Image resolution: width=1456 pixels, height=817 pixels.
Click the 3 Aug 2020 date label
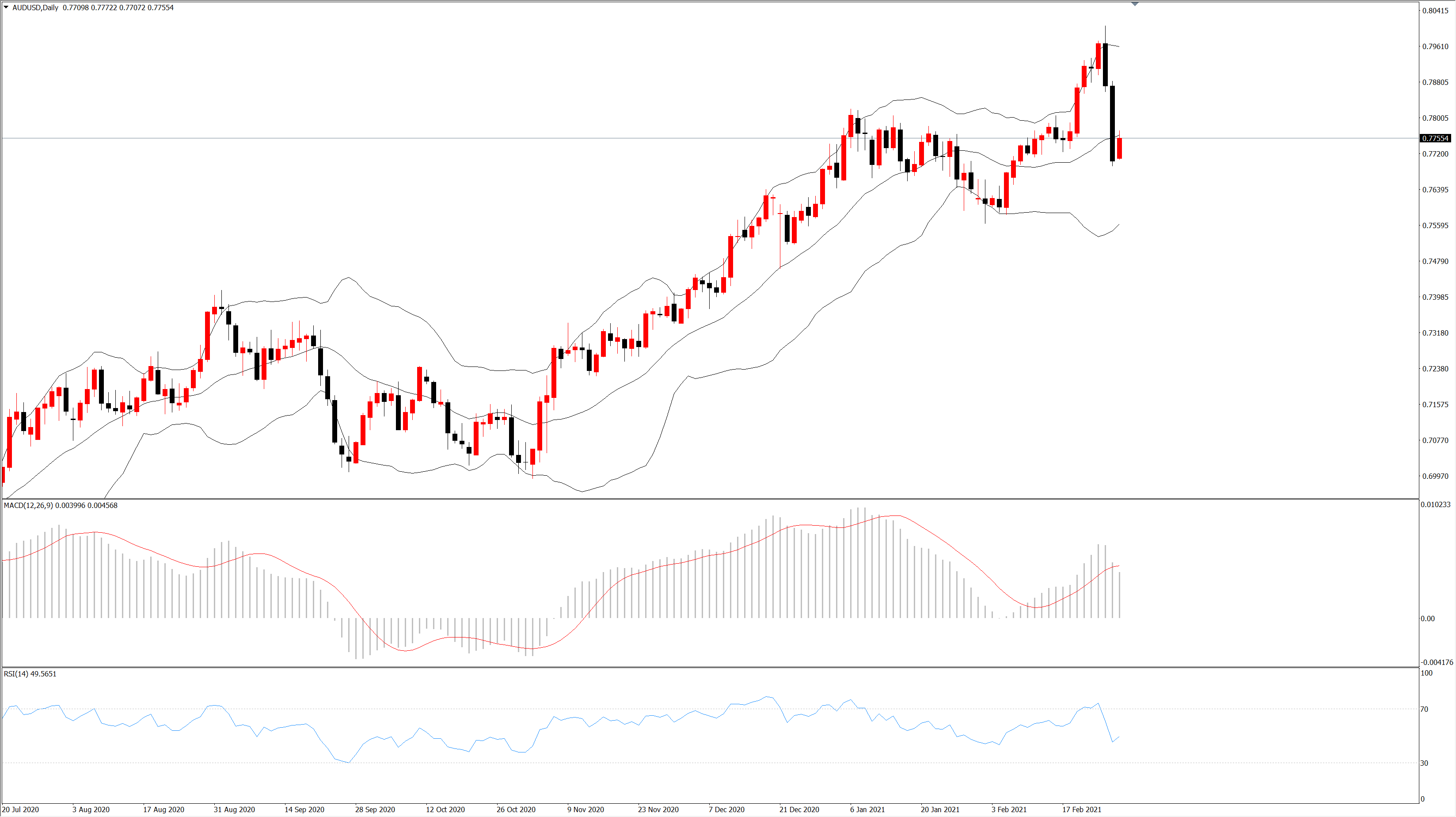click(x=91, y=809)
